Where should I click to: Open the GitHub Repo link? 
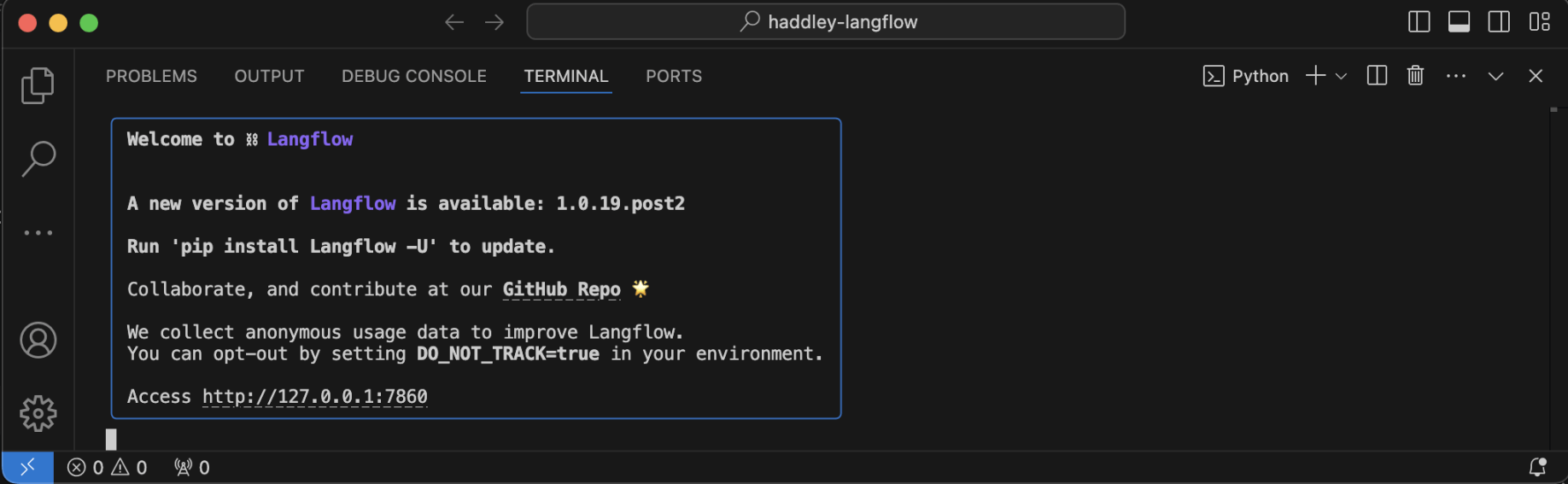561,289
